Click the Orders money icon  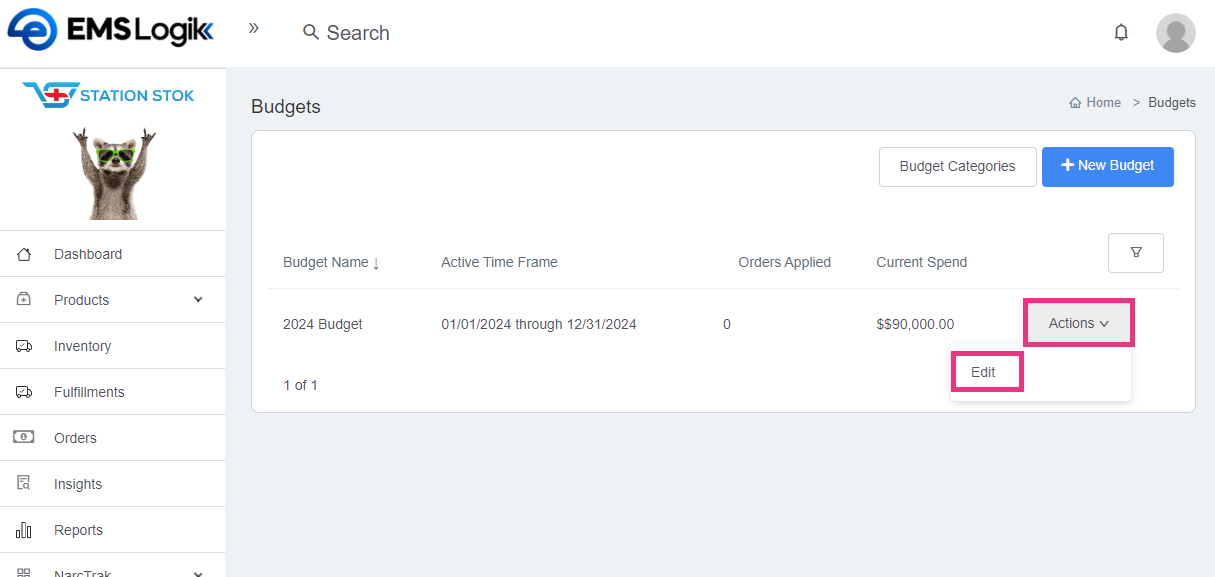24,438
